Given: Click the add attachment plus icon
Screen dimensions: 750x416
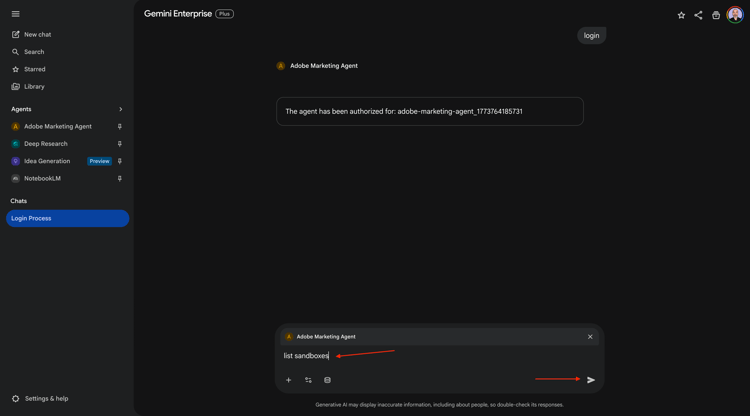Looking at the screenshot, I should (289, 380).
